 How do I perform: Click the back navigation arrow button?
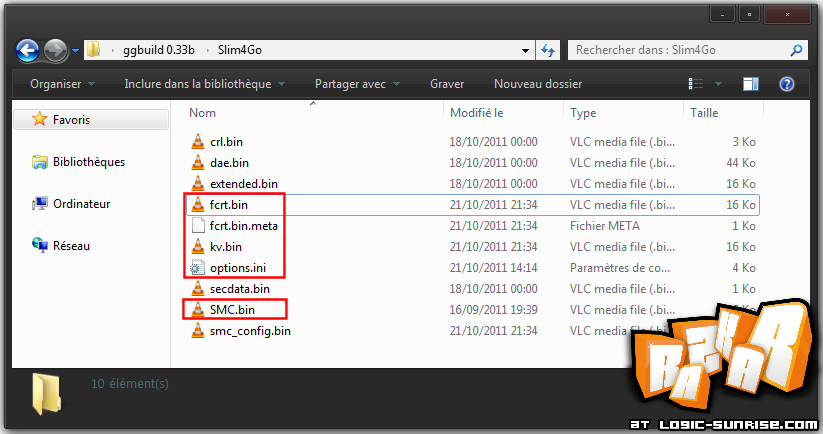28,49
